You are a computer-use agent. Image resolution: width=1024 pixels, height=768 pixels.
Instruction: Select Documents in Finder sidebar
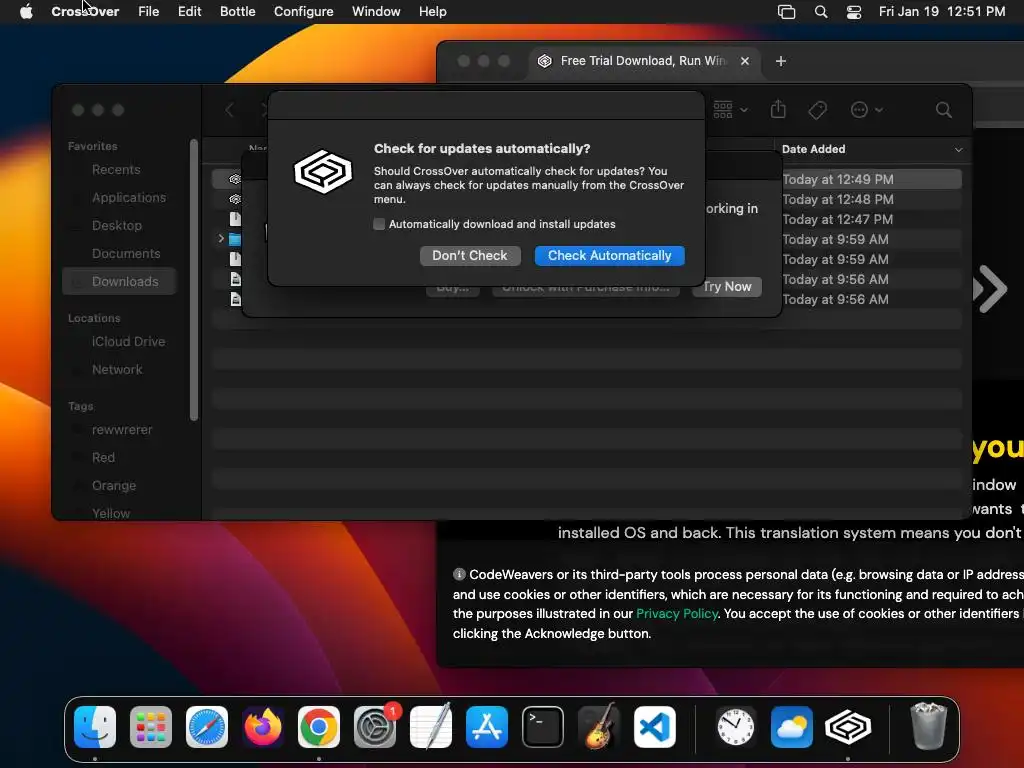tap(126, 254)
